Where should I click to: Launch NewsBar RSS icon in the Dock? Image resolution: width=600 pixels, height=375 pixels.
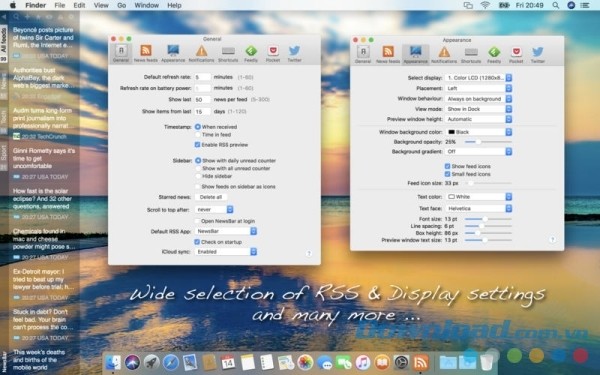[x=420, y=362]
